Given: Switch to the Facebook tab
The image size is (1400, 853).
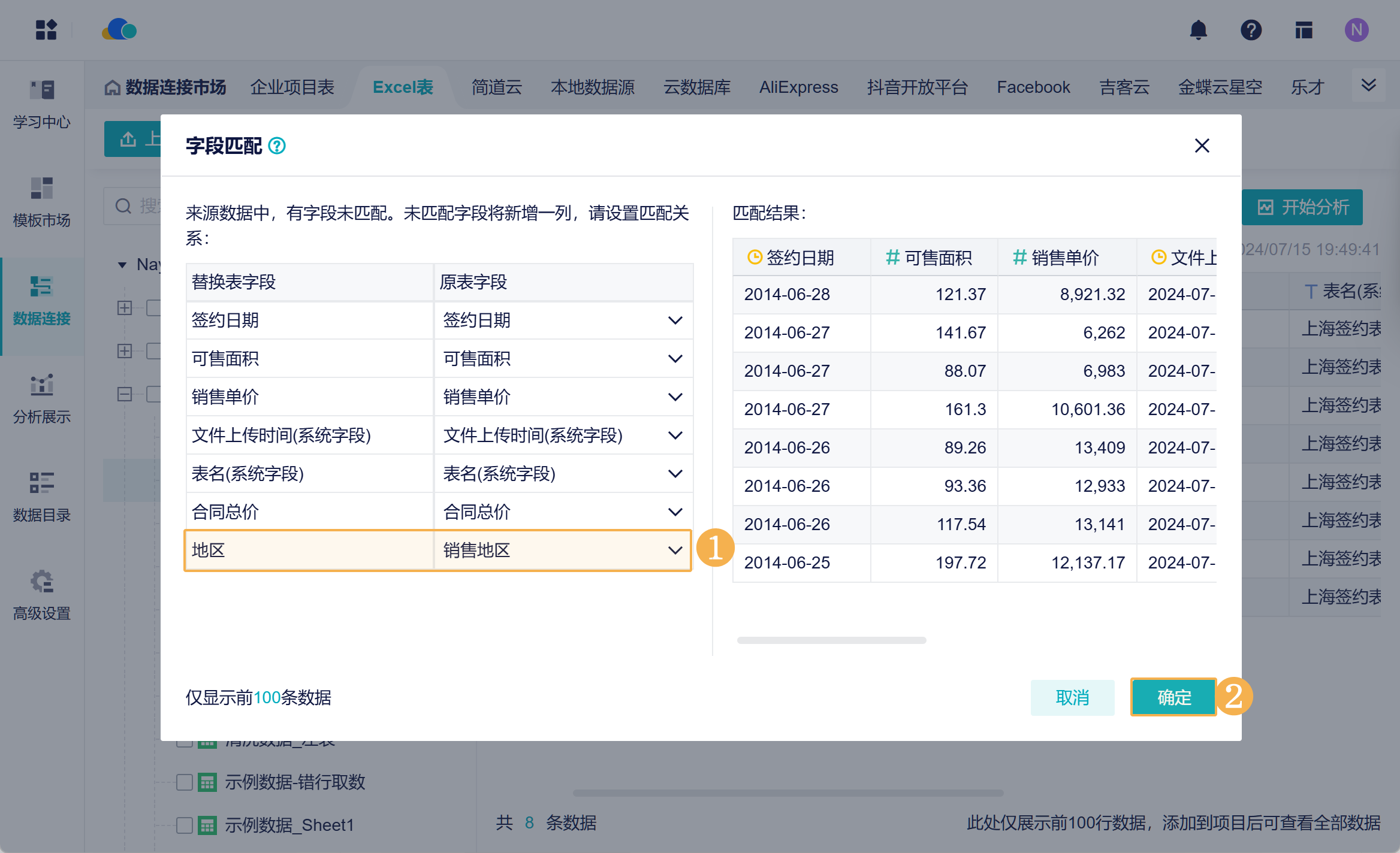Looking at the screenshot, I should pyautogui.click(x=1033, y=87).
